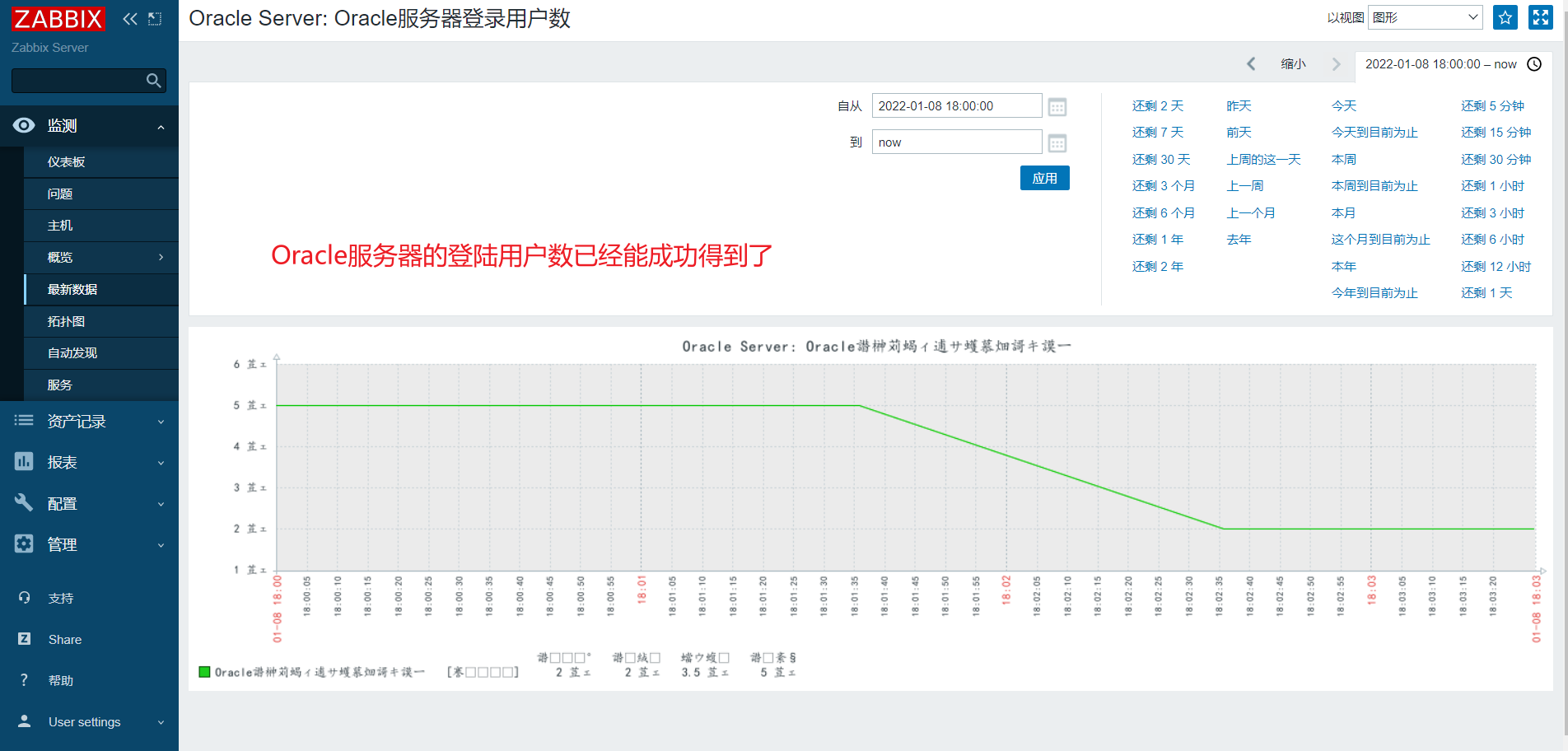
Task: Enter kiosk mode via fullscreen icon
Action: tap(1540, 17)
